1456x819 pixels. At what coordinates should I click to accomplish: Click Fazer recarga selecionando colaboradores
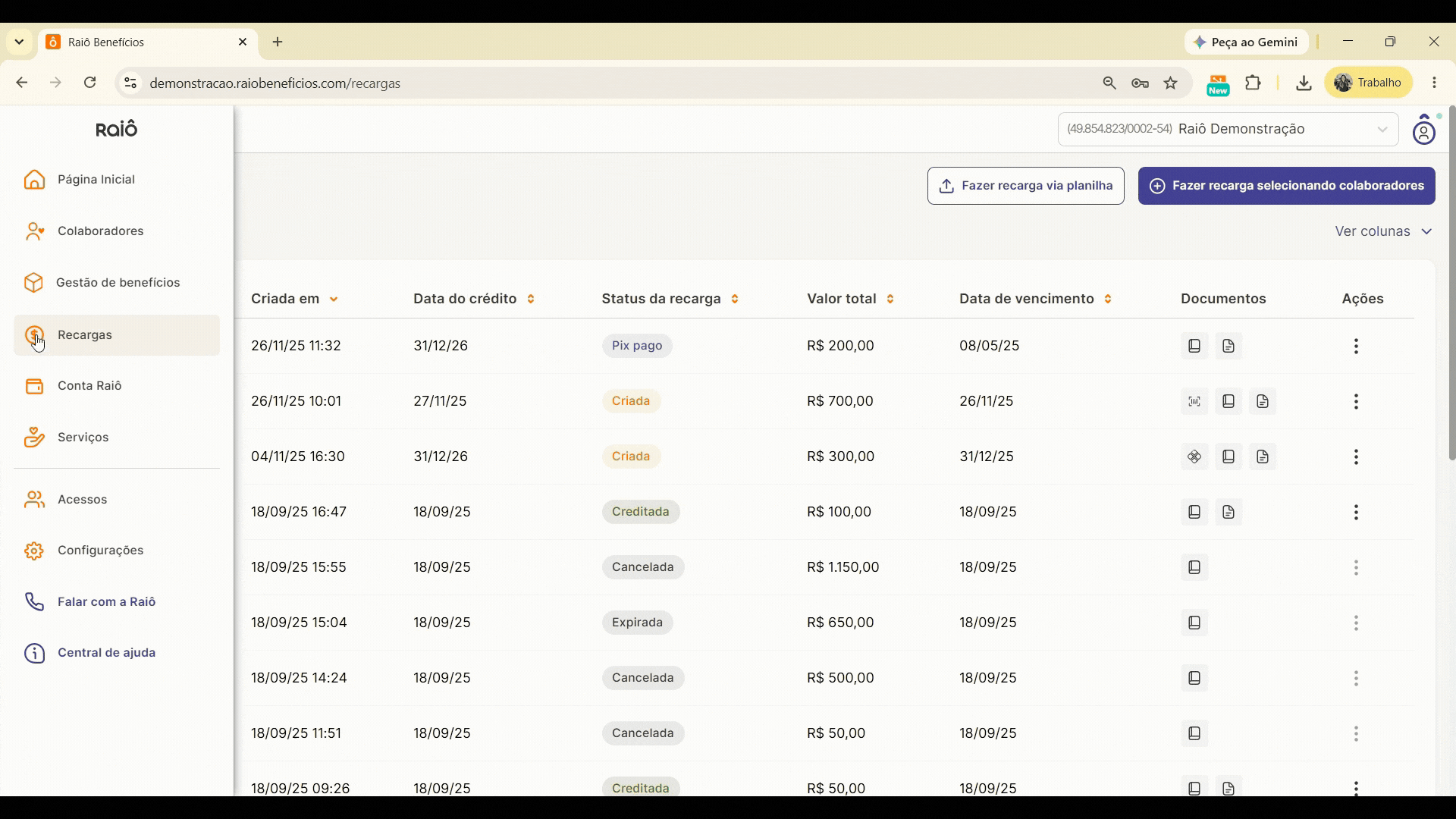1286,186
